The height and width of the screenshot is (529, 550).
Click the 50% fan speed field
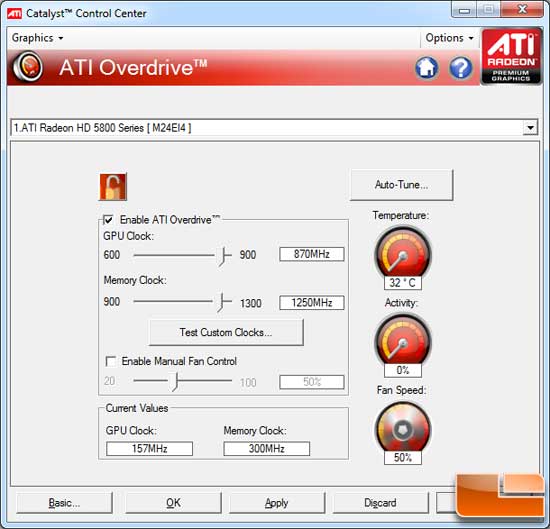pyautogui.click(x=311, y=382)
